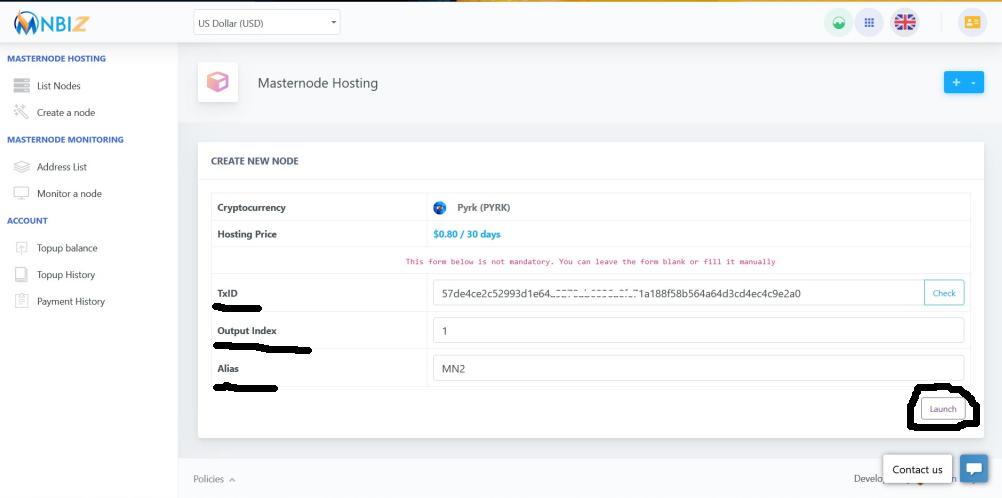The height and width of the screenshot is (498, 1002).
Task: Open Payment History page
Action: click(71, 302)
